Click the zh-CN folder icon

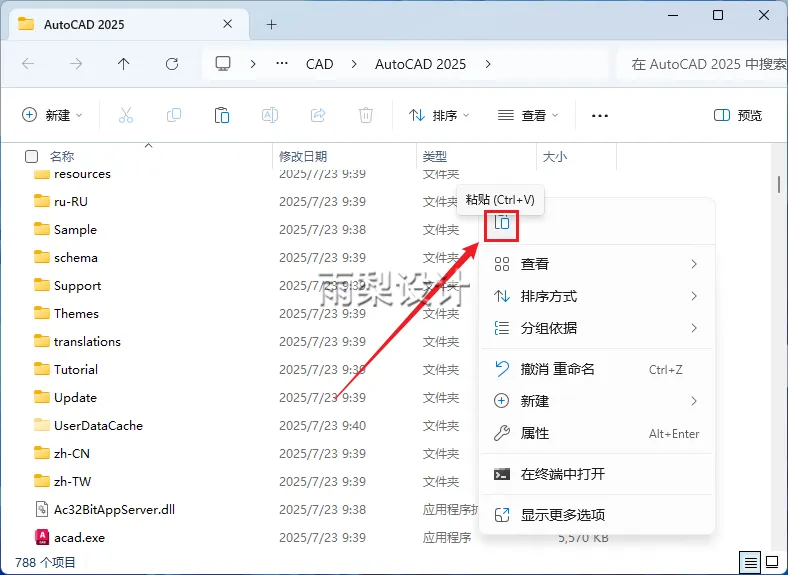pyautogui.click(x=42, y=453)
